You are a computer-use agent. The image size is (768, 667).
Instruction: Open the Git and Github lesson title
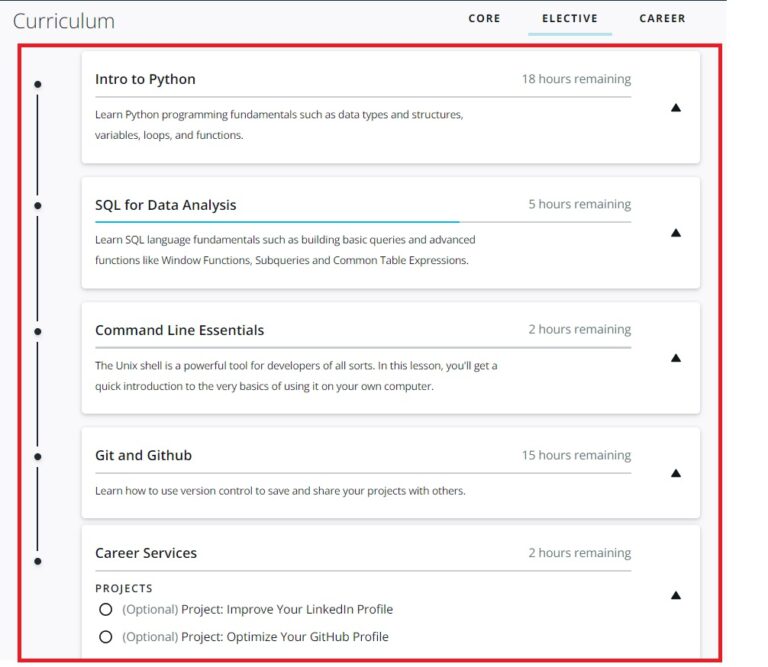tap(143, 455)
